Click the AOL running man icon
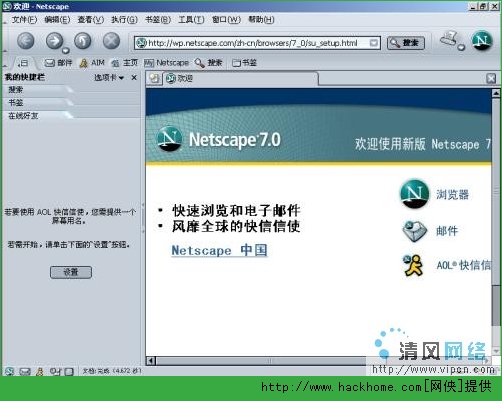 coord(413,266)
